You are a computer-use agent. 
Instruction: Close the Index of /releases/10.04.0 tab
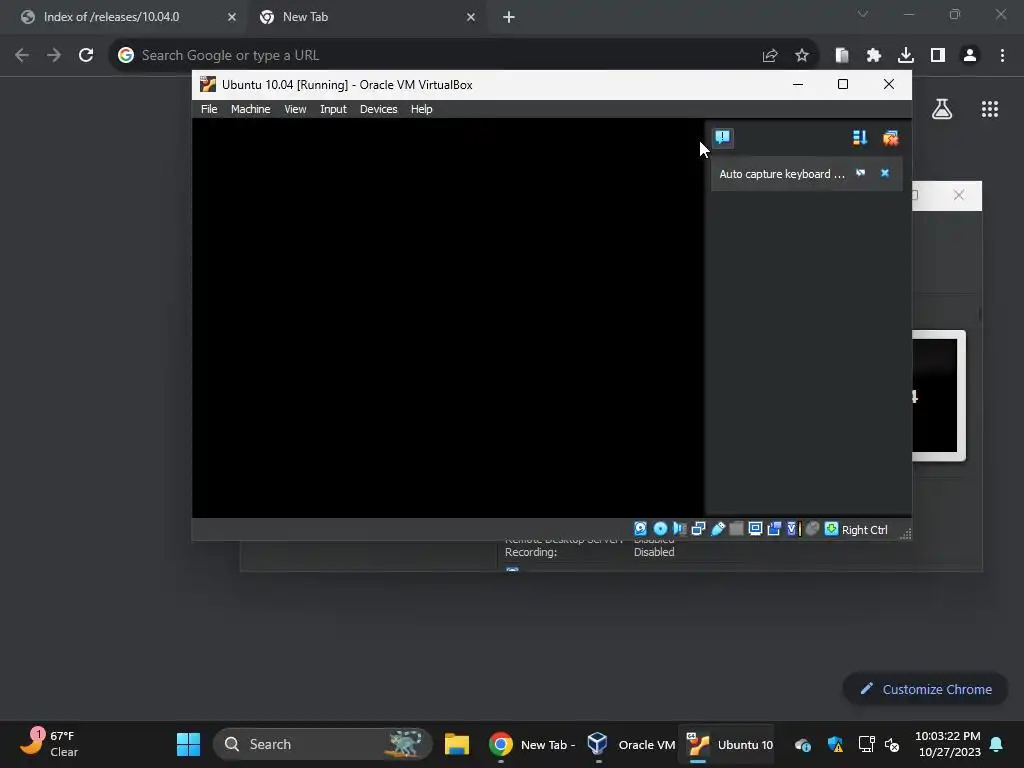tap(232, 17)
